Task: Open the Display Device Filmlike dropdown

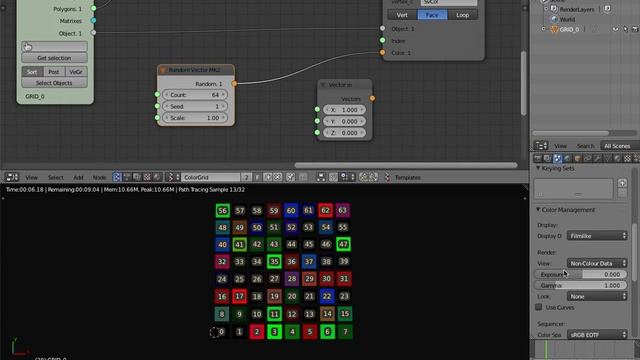Action: click(597, 236)
